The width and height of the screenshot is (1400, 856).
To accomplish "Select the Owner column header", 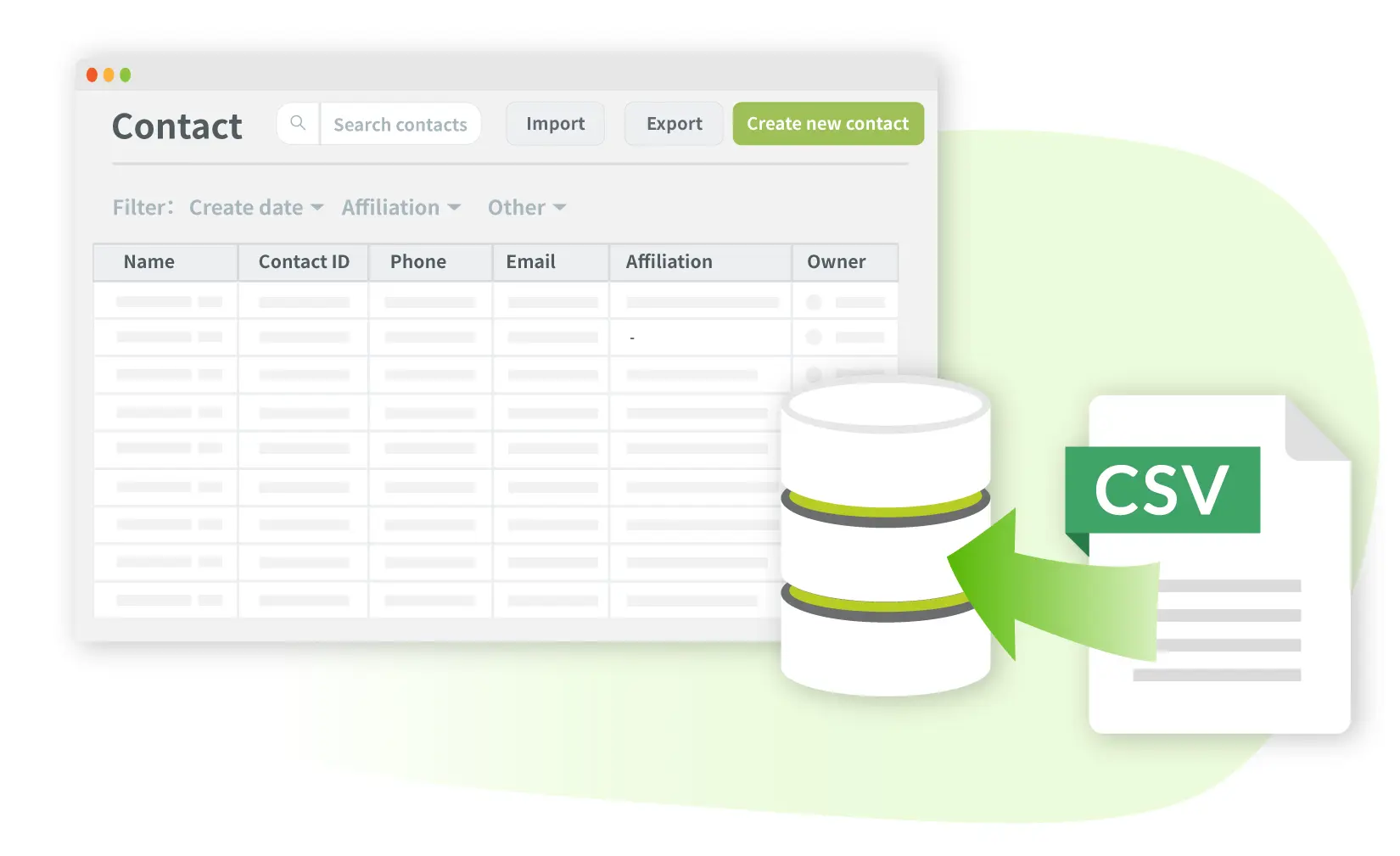I will (x=836, y=262).
